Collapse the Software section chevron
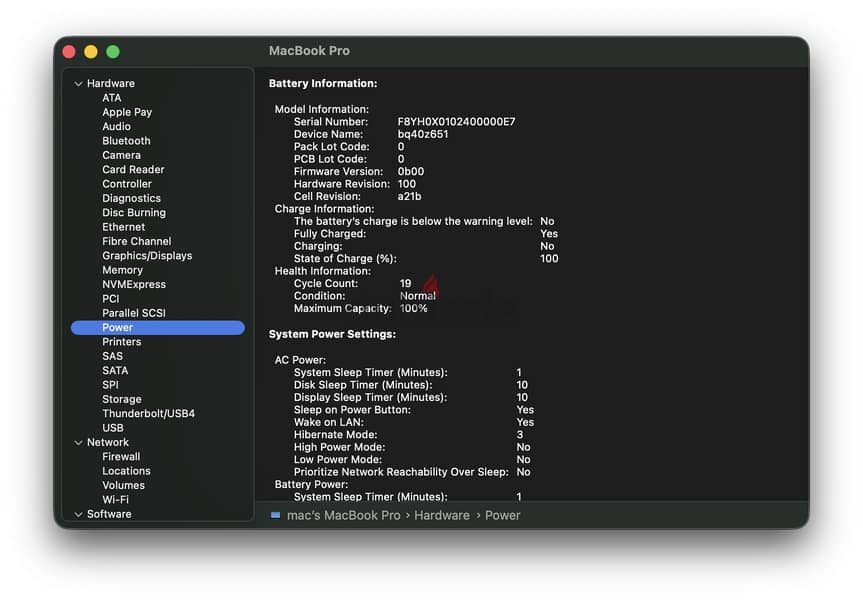The width and height of the screenshot is (863, 600). click(x=78, y=514)
